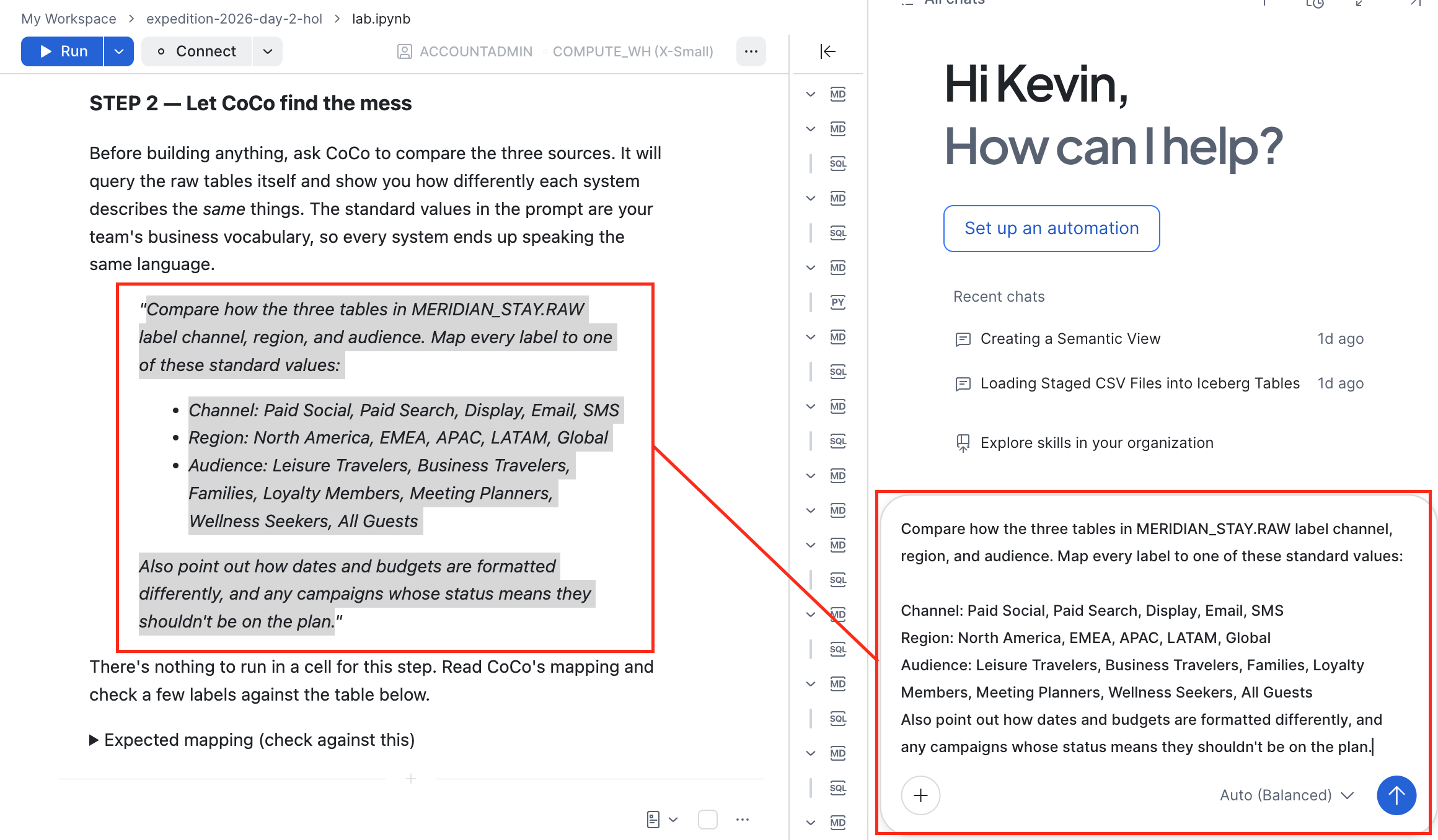
Task: Focus the chat prompt text area
Action: tap(1154, 638)
